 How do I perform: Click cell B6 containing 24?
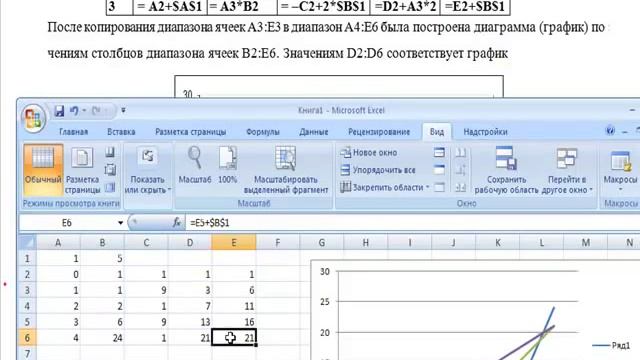tap(102, 338)
